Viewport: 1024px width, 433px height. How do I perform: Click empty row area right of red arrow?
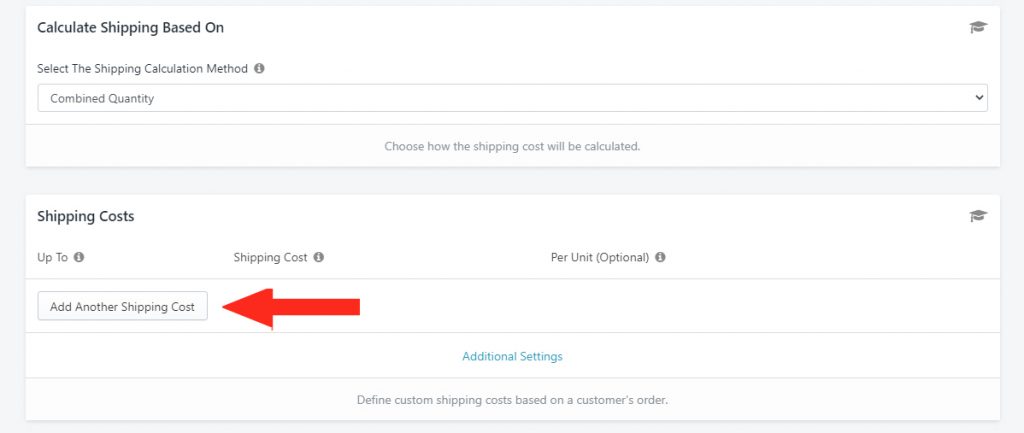pyautogui.click(x=679, y=306)
